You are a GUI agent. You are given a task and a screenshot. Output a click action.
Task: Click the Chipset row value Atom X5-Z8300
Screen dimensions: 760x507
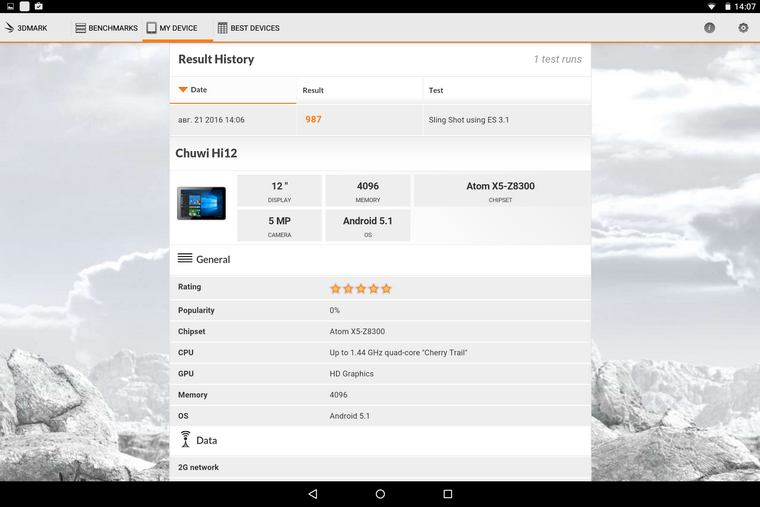pyautogui.click(x=357, y=332)
